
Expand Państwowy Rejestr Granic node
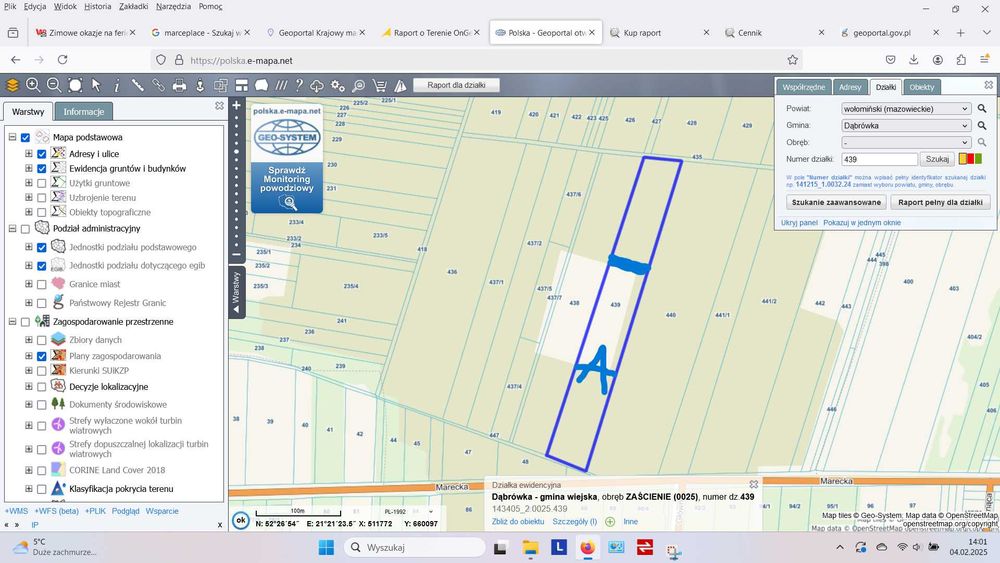point(29,303)
